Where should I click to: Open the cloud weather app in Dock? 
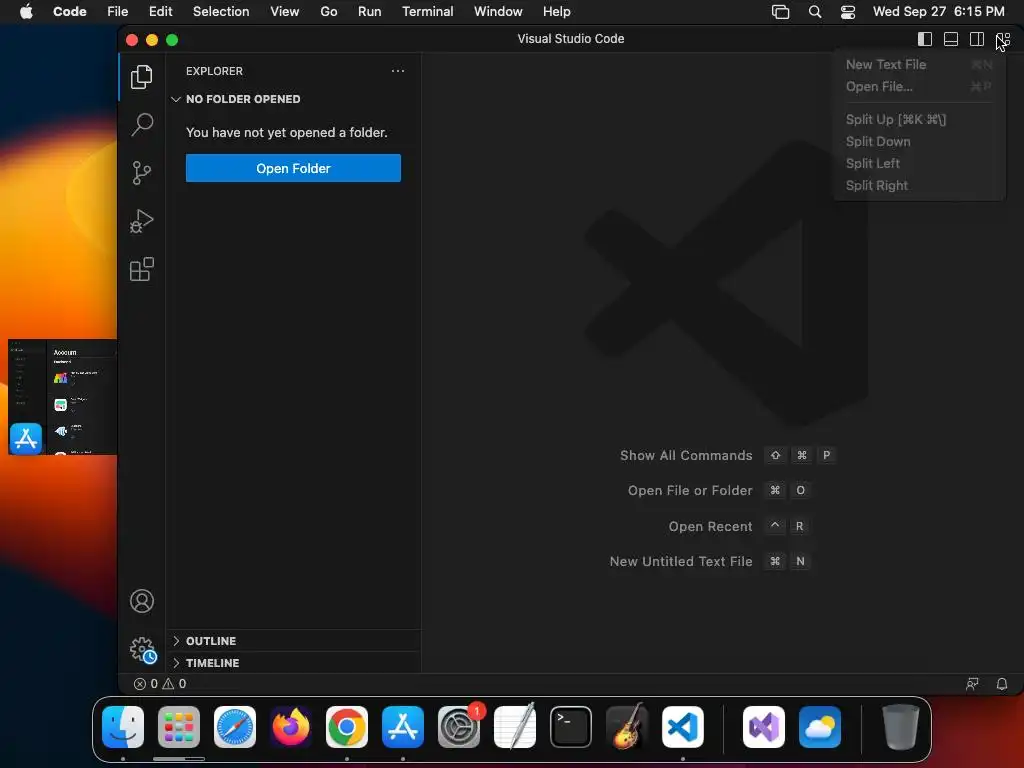(x=820, y=727)
